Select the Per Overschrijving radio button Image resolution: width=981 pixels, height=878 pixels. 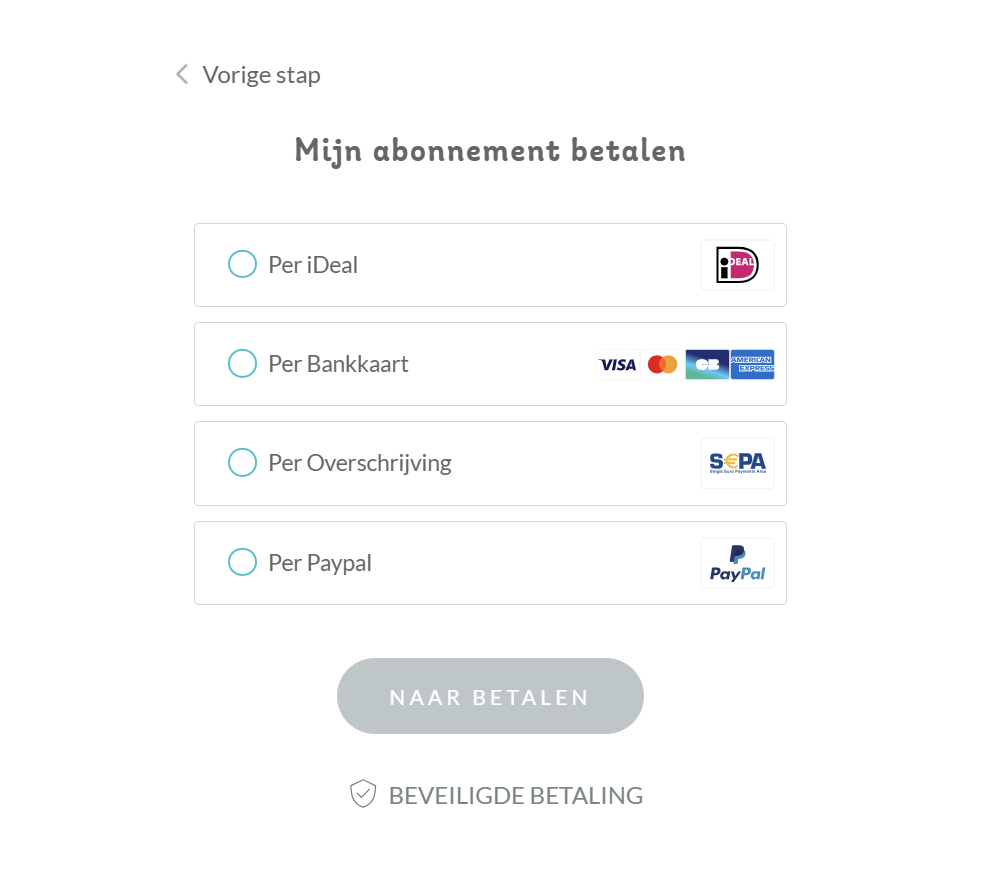(x=242, y=462)
